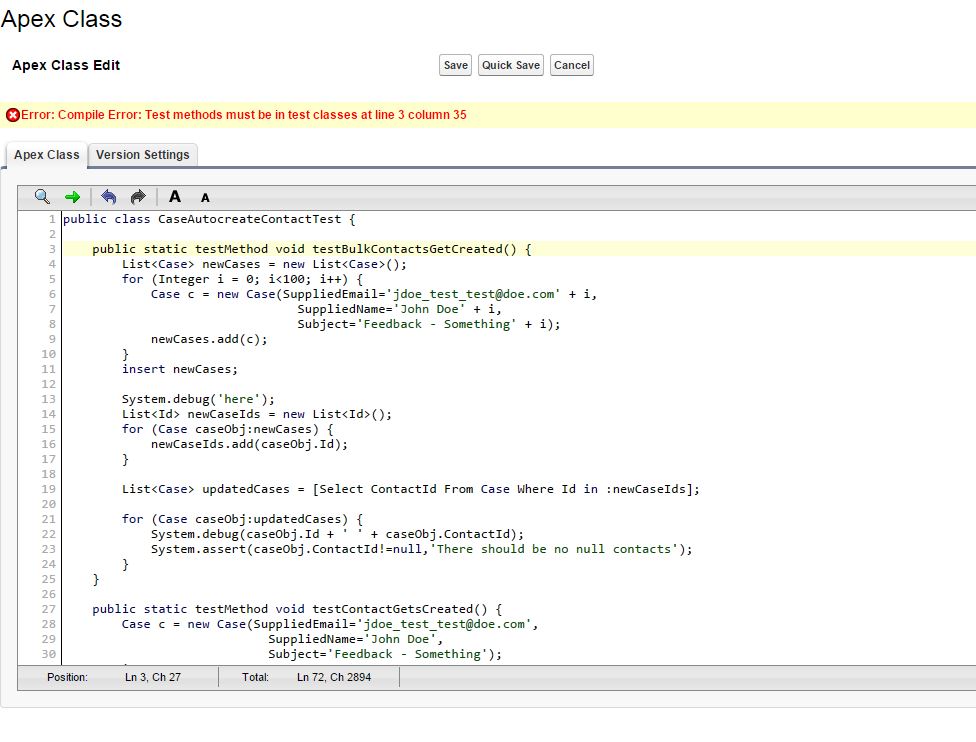Increase editor font size with large A
This screenshot has width=976, height=742.
pos(175,197)
